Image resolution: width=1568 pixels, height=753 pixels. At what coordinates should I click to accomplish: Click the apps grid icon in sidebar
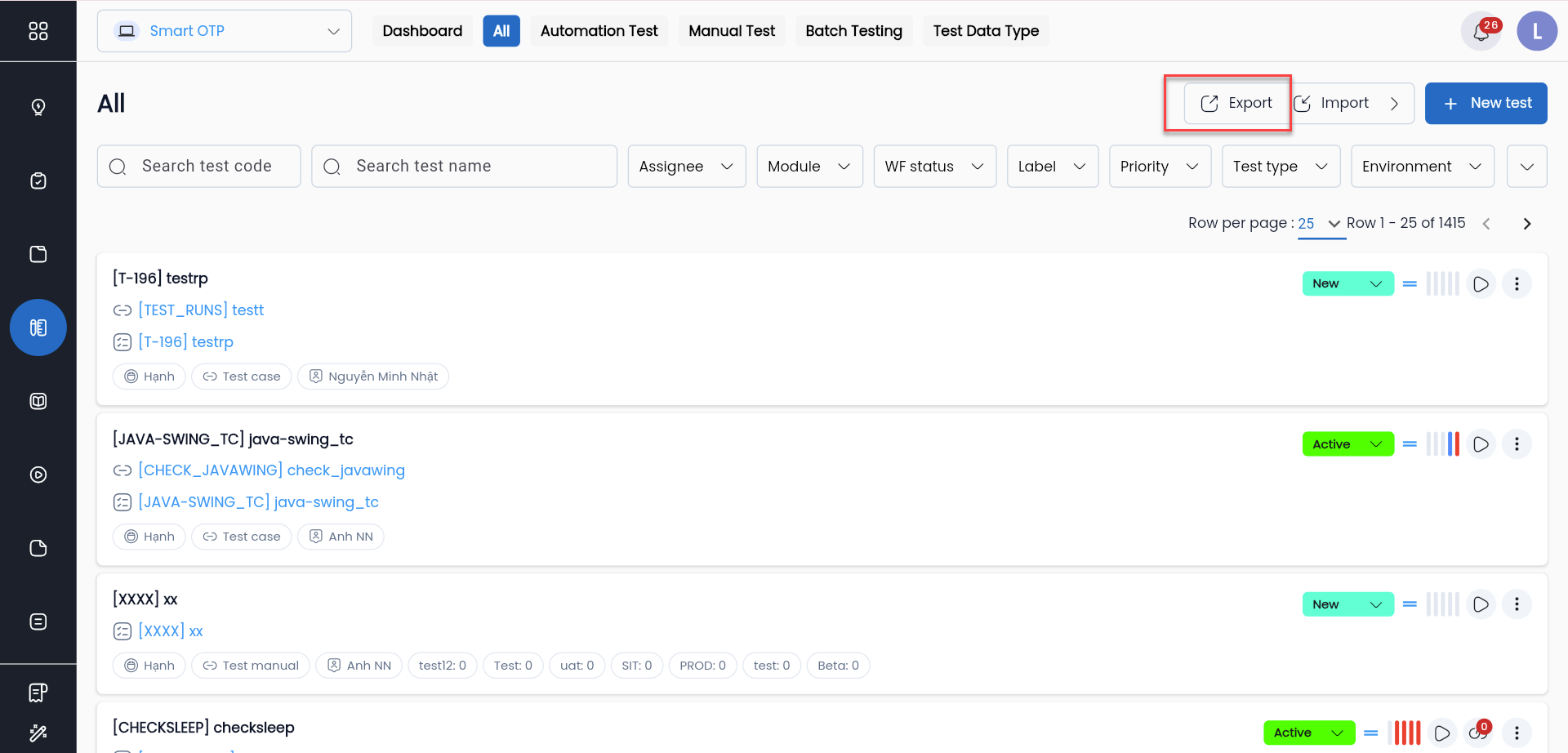[x=38, y=31]
